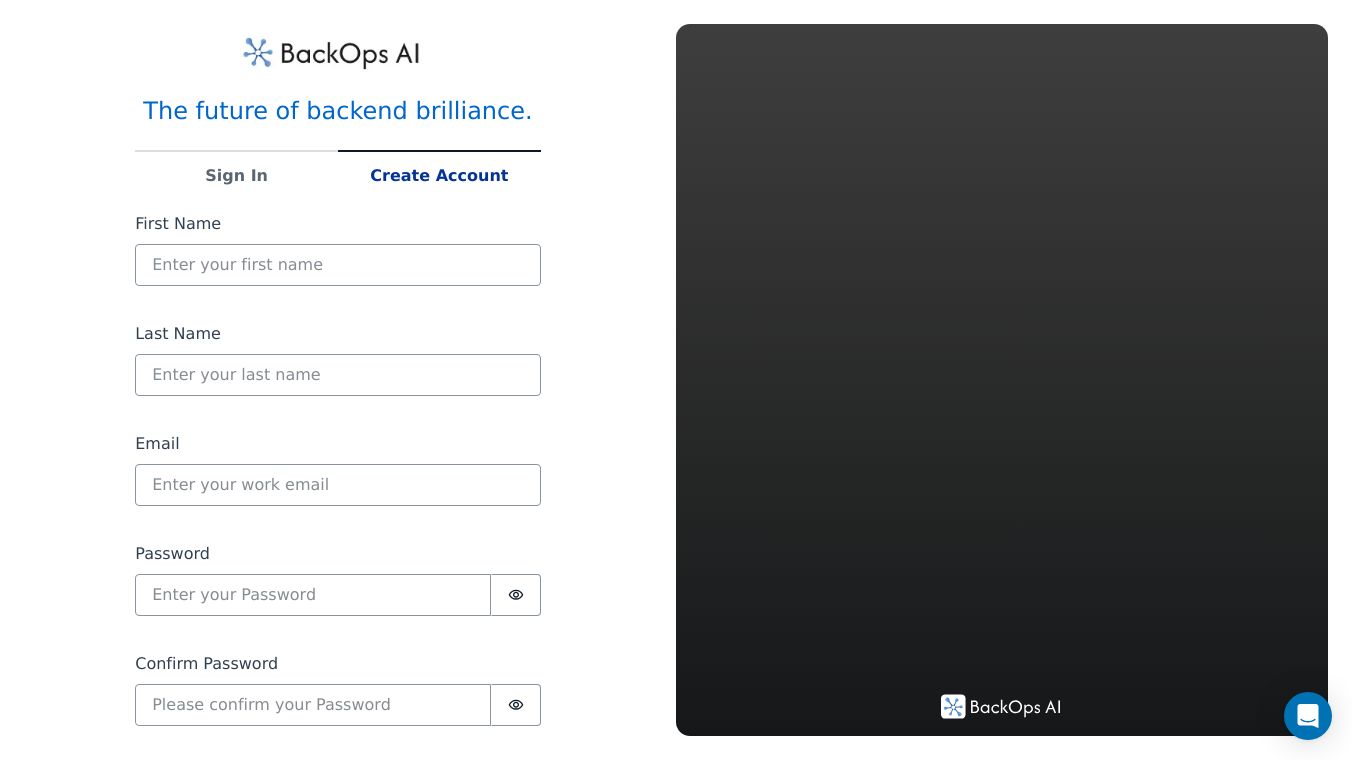Click the BackOps AI header wordmark text
Screen dimensions: 1352x760
point(350,54)
